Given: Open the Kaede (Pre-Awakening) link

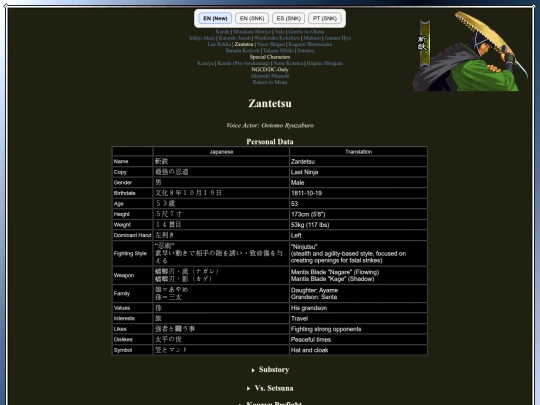Looking at the screenshot, I should point(243,63).
